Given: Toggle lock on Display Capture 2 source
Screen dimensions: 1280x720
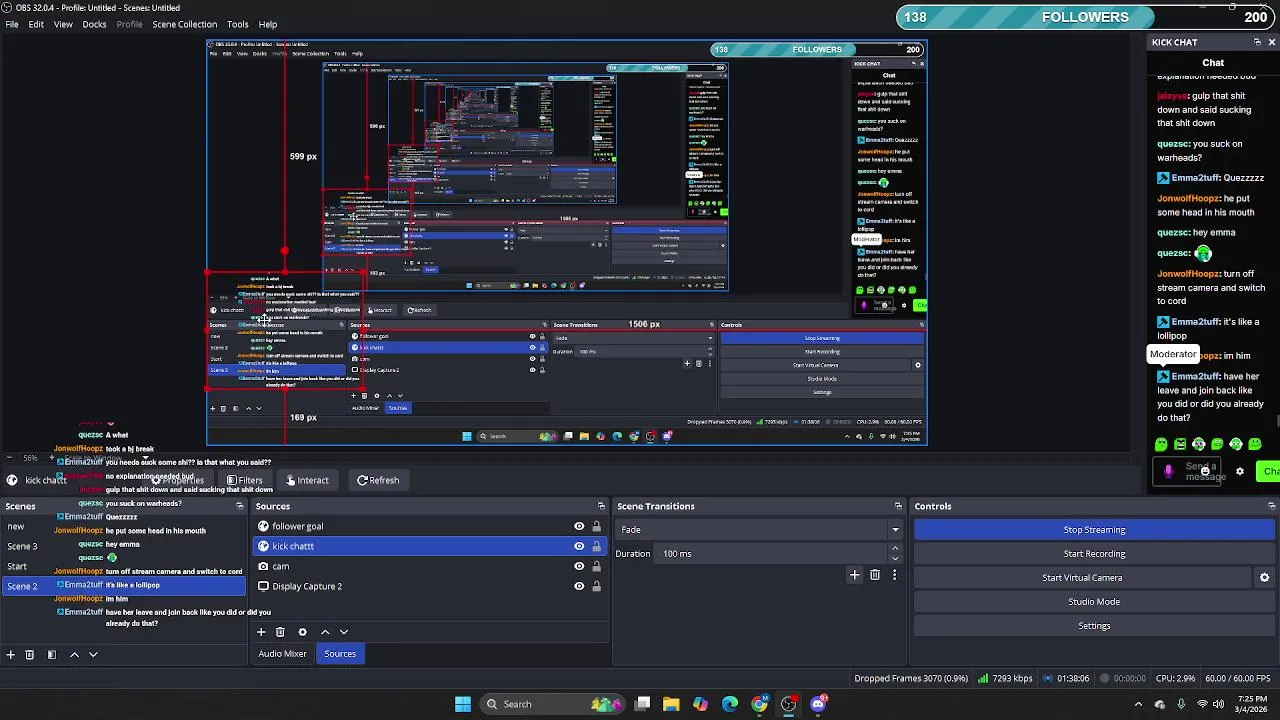Looking at the screenshot, I should click(x=596, y=586).
